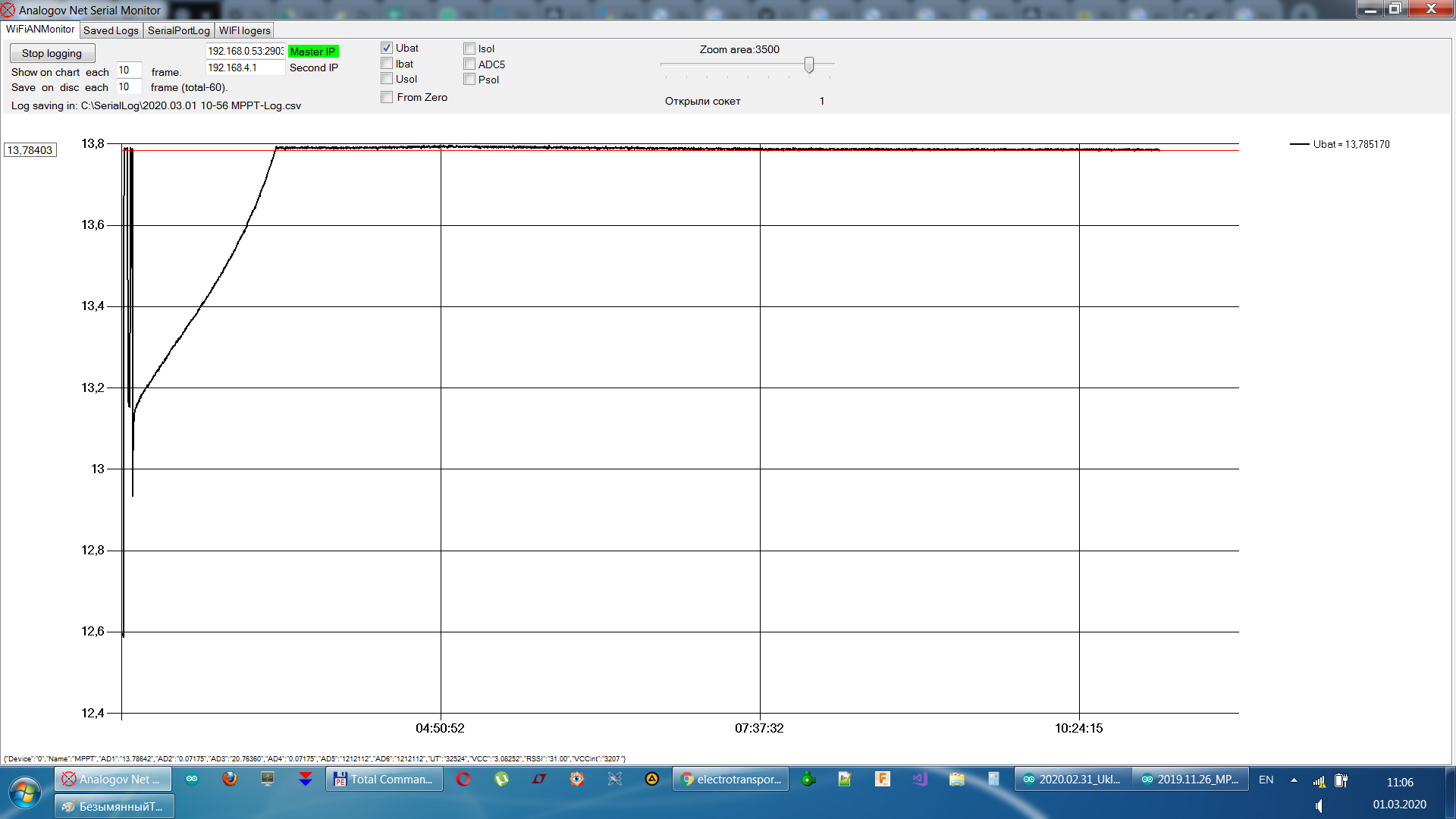Image resolution: width=1456 pixels, height=819 pixels.
Task: Click the Second IP address field
Action: tap(244, 67)
